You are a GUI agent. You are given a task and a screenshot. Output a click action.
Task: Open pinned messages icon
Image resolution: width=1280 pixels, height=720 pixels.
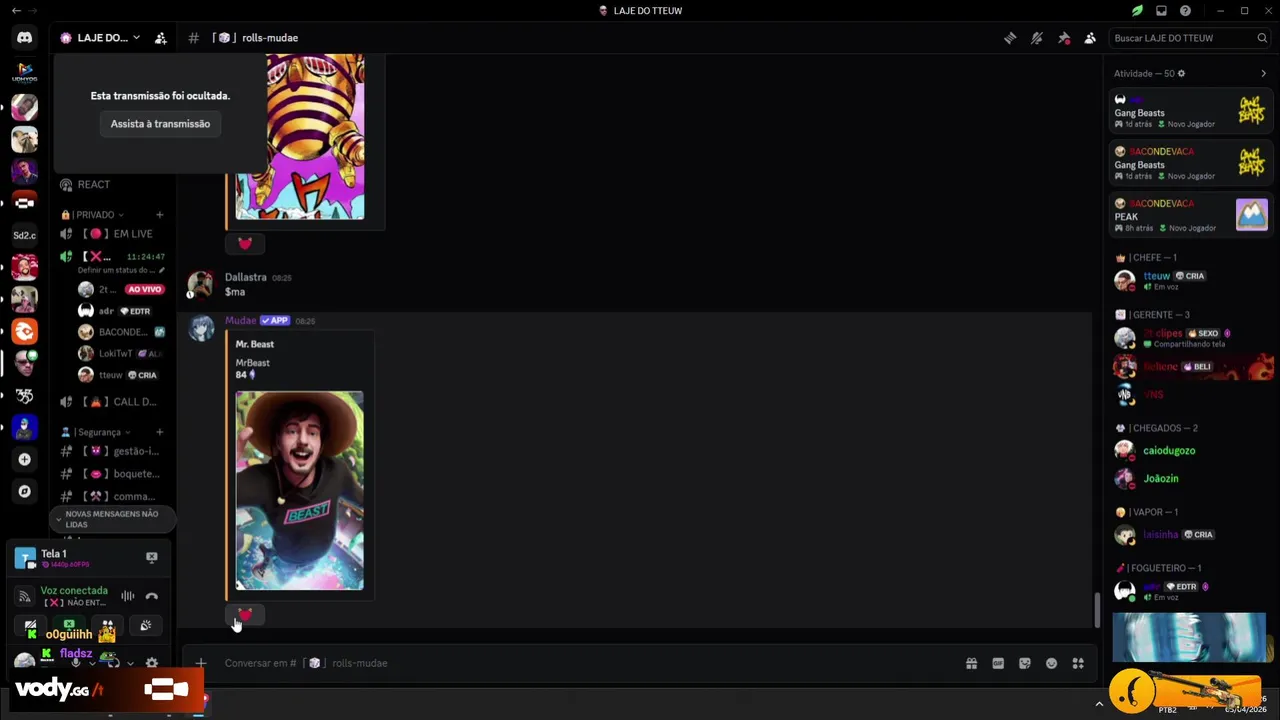(1064, 38)
